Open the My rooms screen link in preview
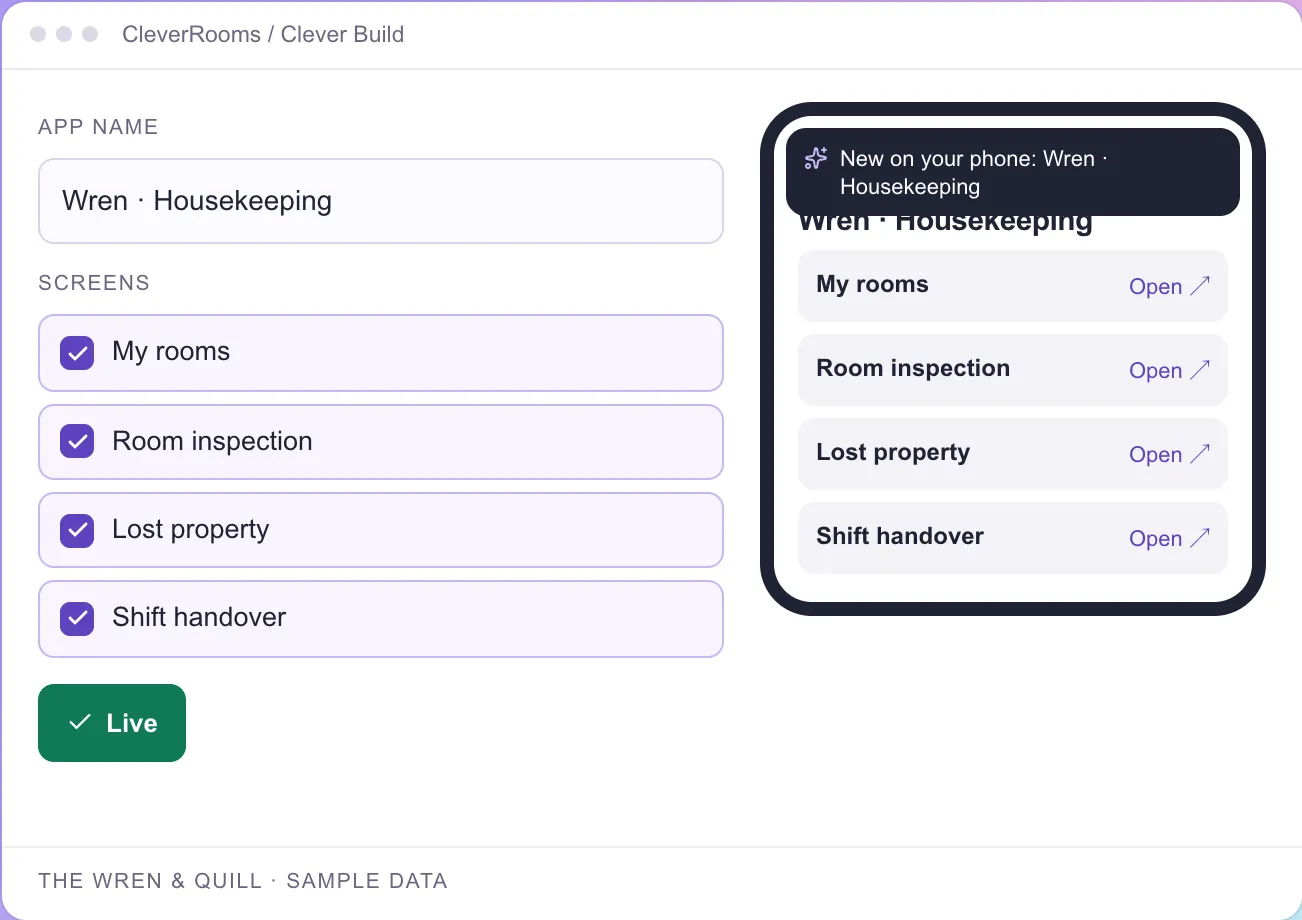The width and height of the screenshot is (1302, 920). pos(1169,286)
